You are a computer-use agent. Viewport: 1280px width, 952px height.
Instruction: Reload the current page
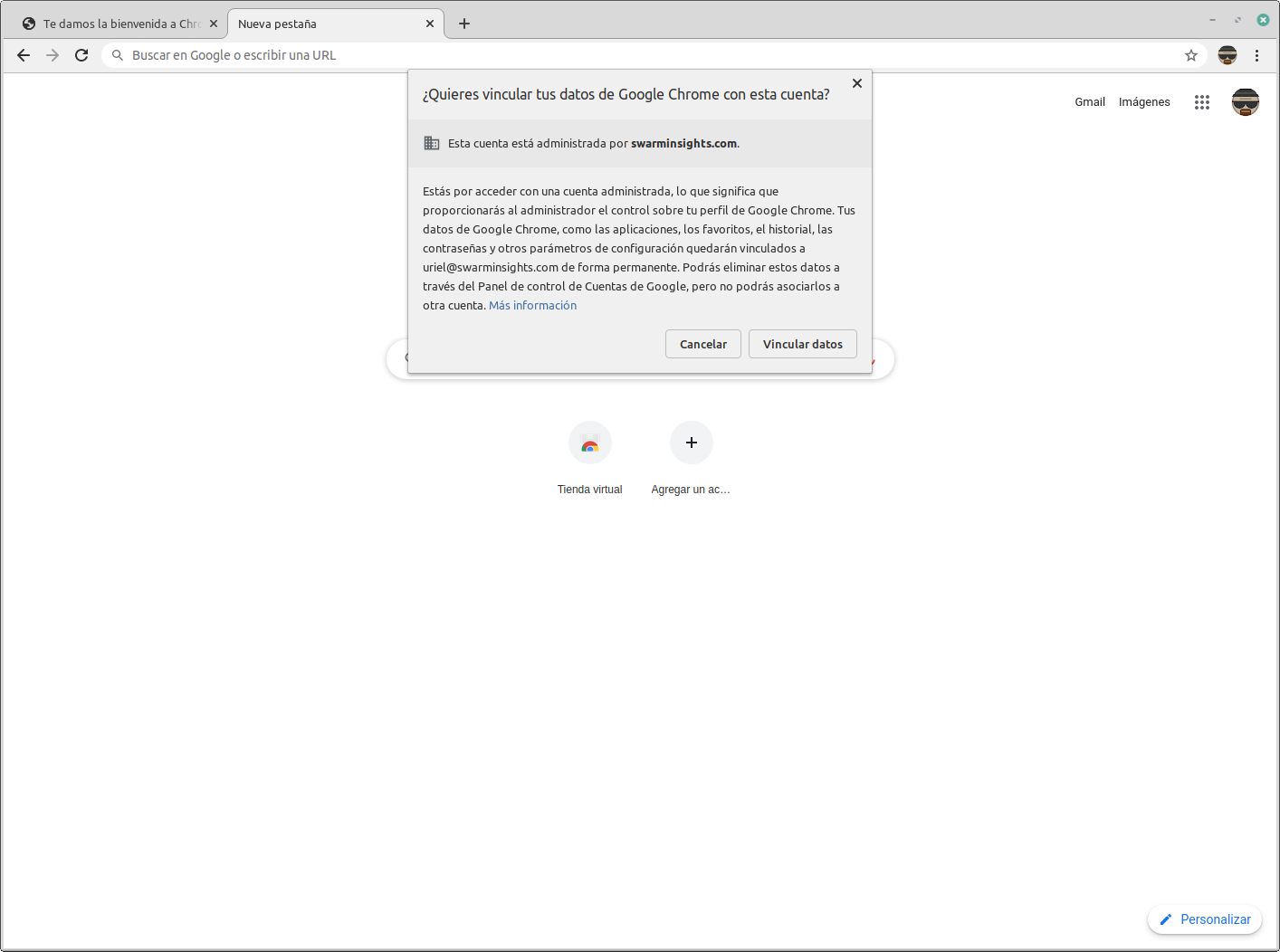click(x=81, y=55)
